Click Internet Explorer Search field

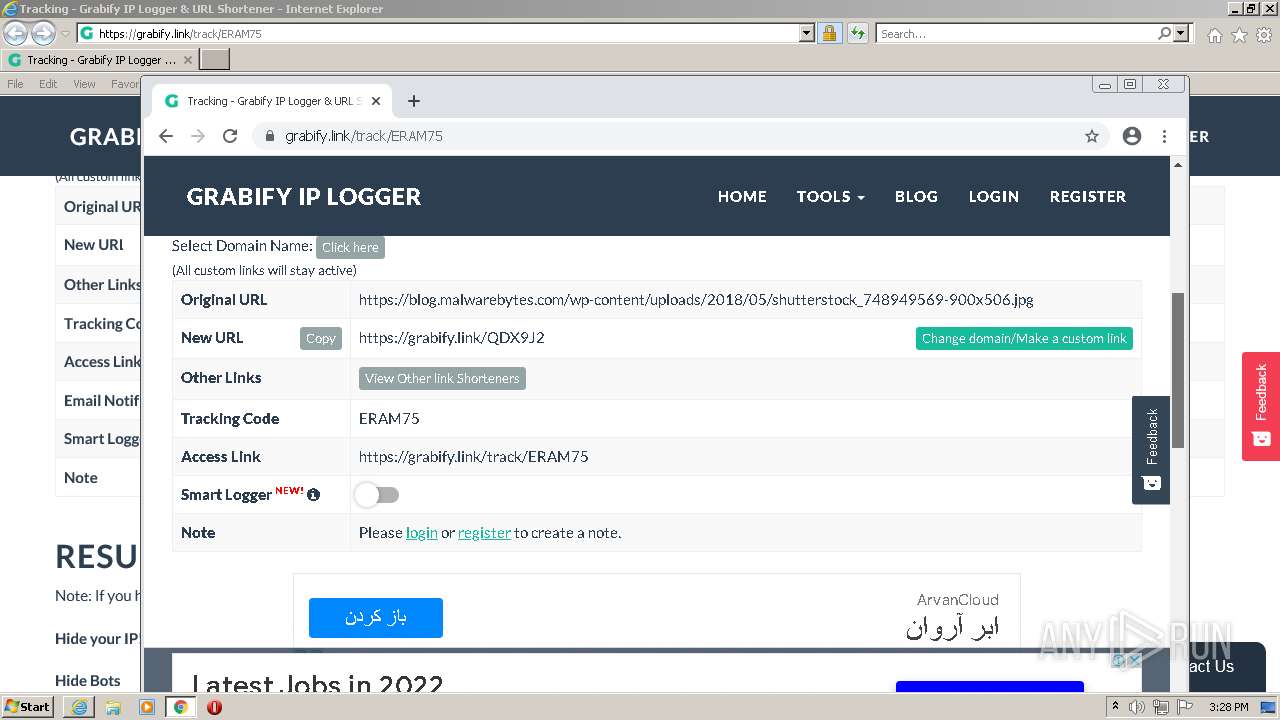[1017, 33]
